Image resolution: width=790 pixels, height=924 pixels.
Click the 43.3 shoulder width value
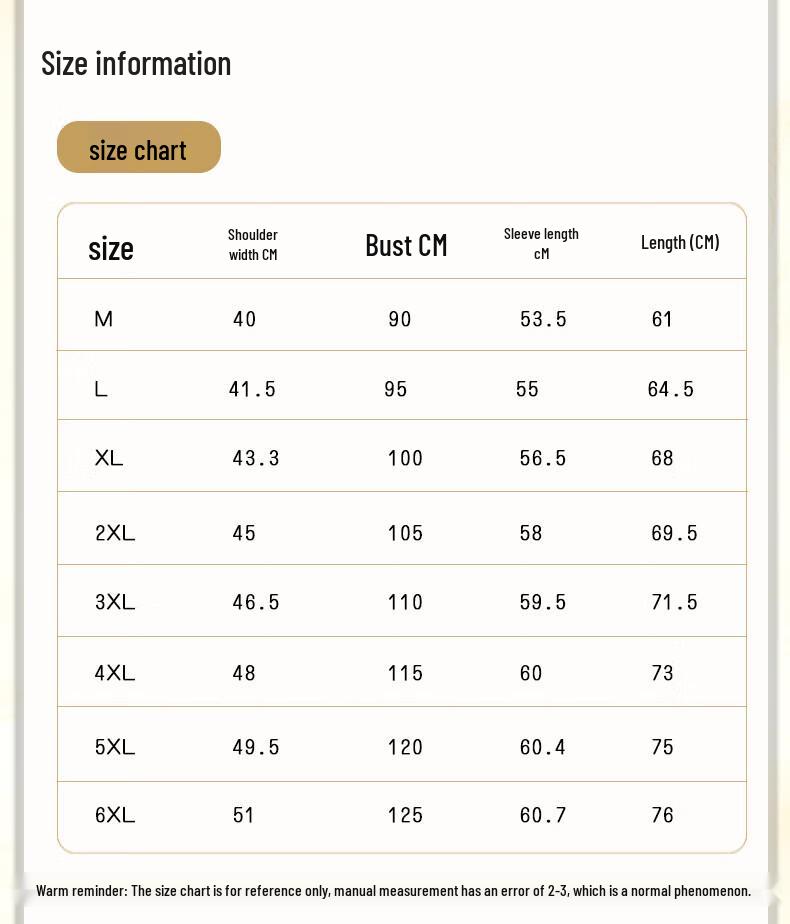tap(256, 458)
